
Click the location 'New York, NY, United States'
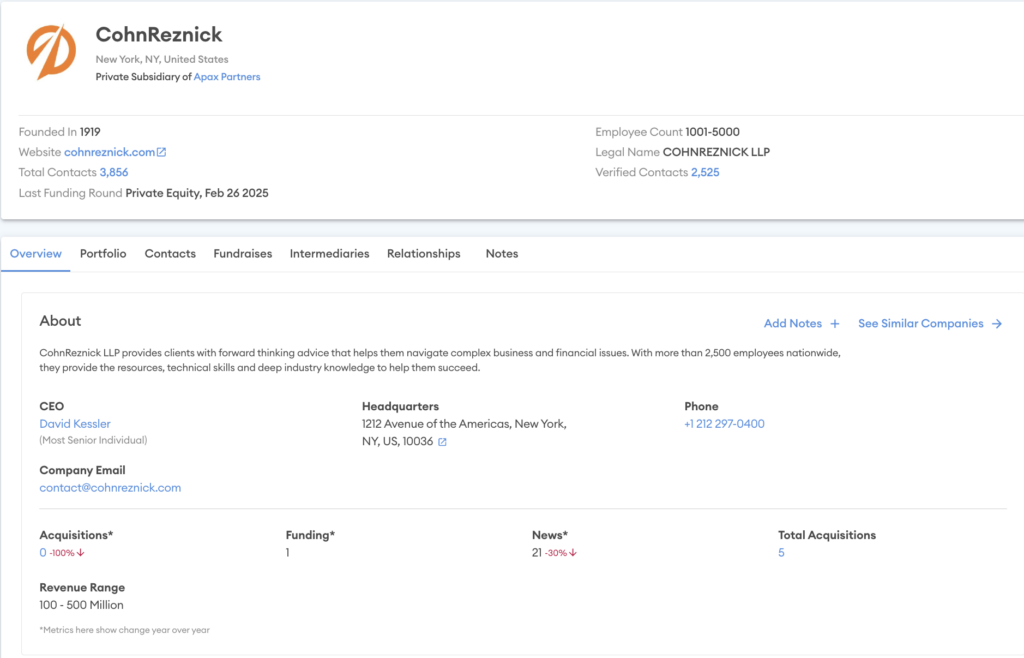[x=162, y=59]
